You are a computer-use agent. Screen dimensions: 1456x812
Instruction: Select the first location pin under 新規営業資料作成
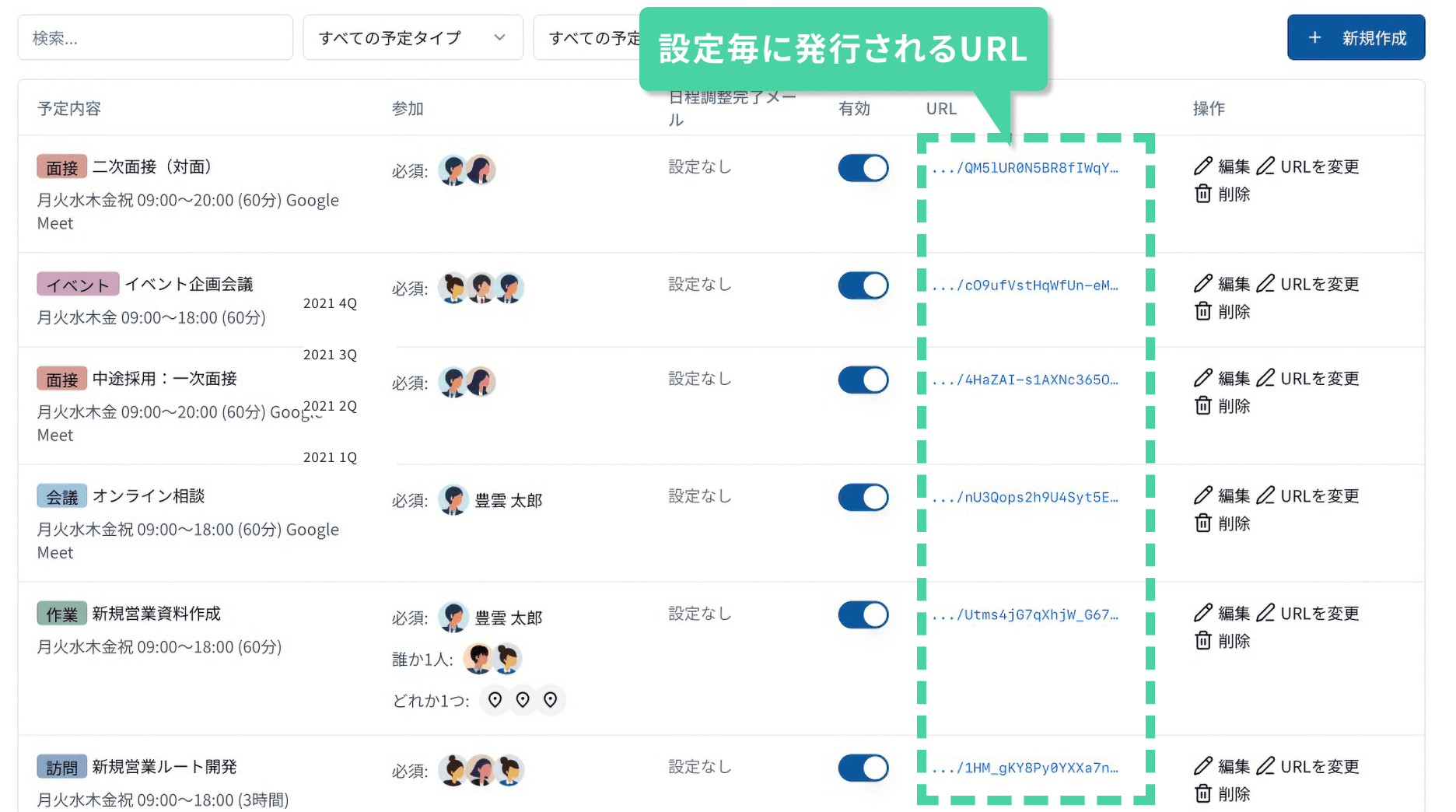click(495, 699)
